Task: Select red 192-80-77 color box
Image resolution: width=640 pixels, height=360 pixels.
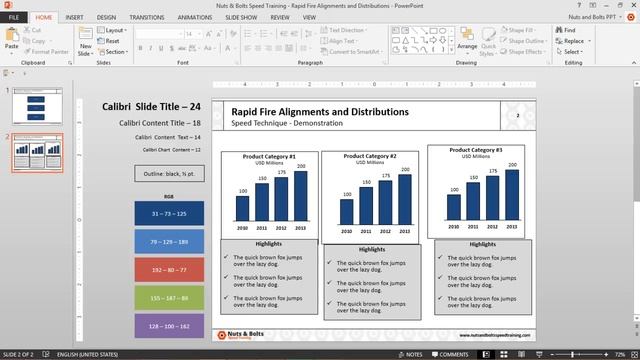Action: click(169, 270)
